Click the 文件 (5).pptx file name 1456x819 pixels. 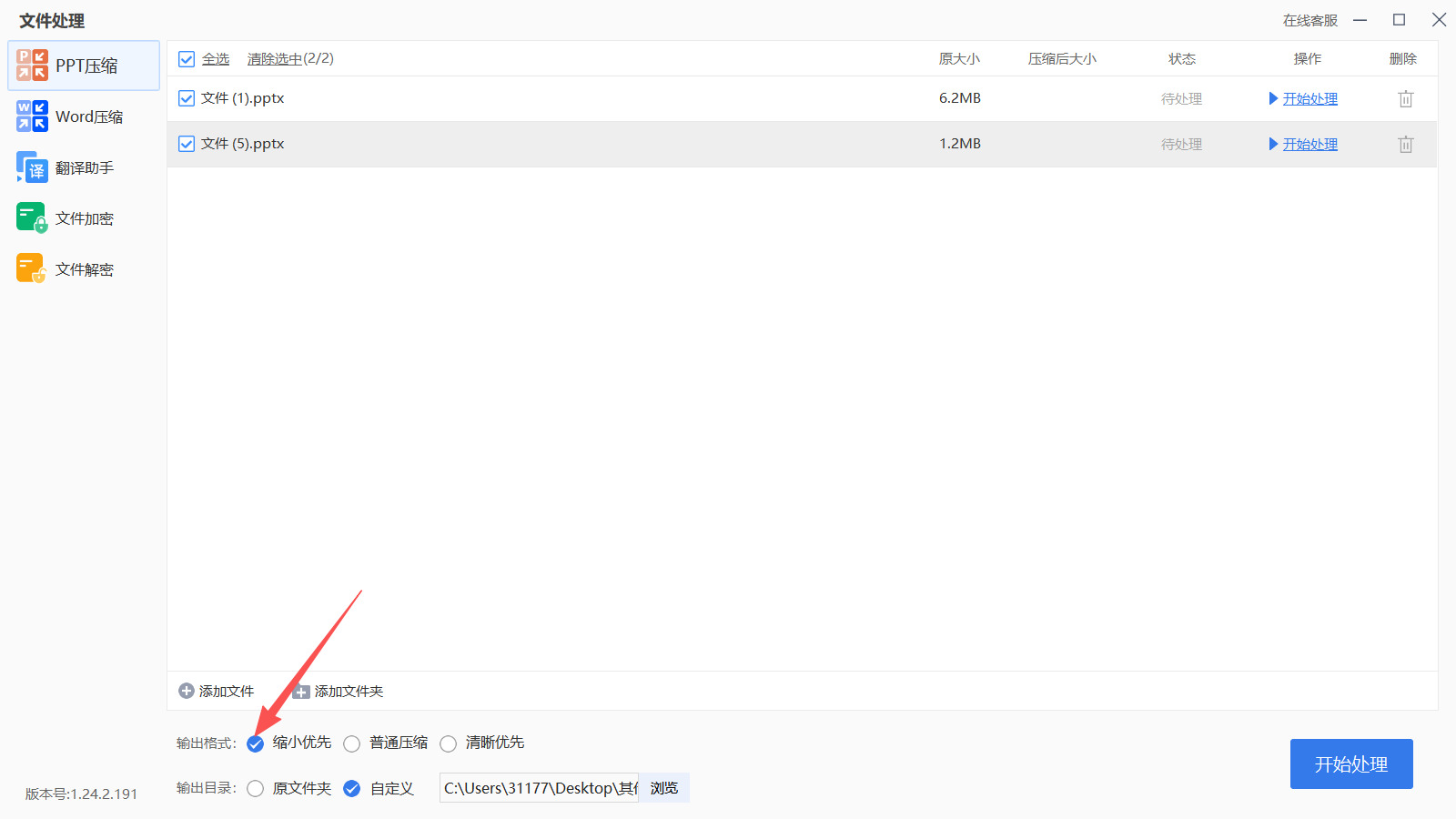(x=243, y=144)
